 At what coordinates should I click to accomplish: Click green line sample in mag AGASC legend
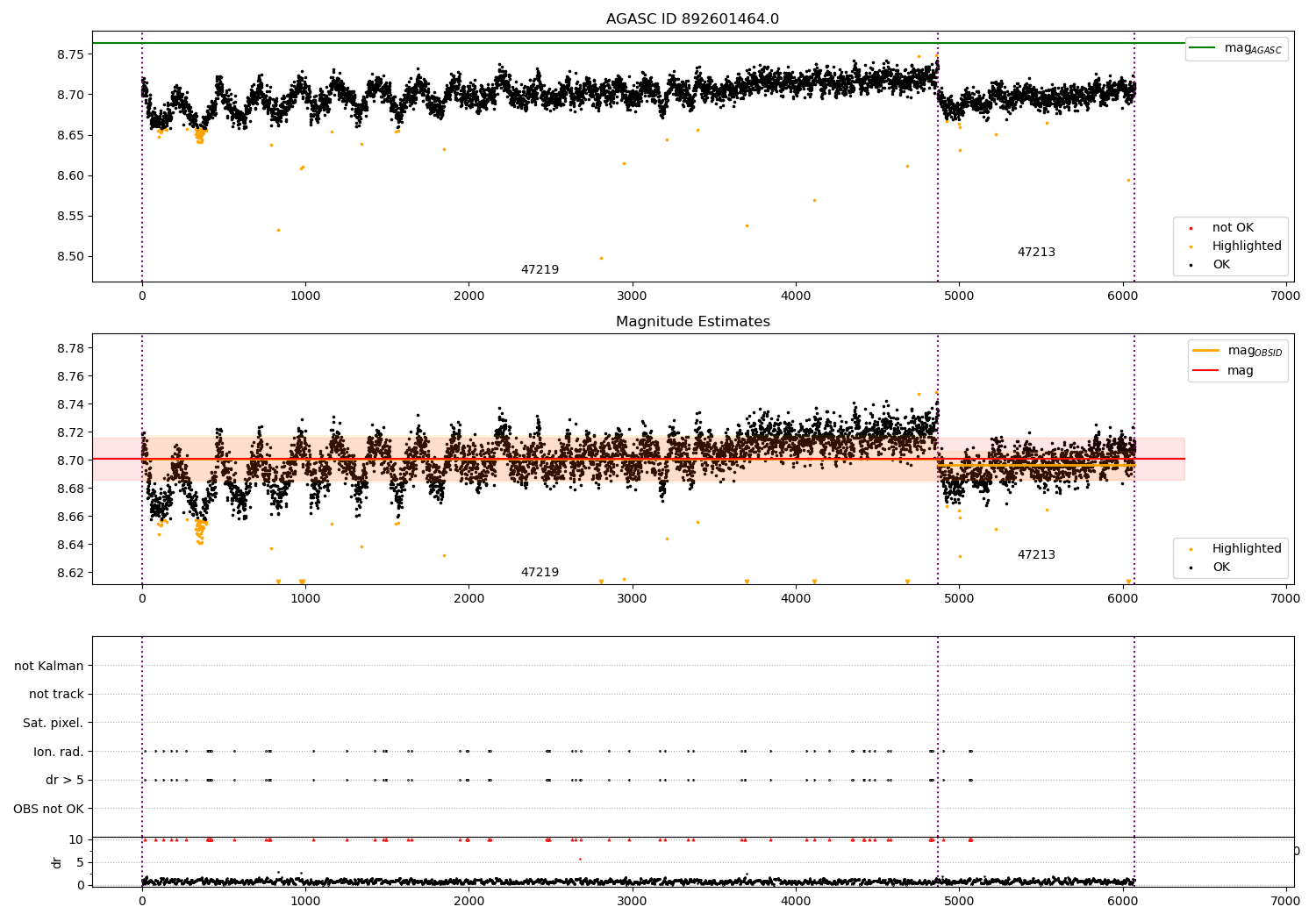pos(1203,48)
